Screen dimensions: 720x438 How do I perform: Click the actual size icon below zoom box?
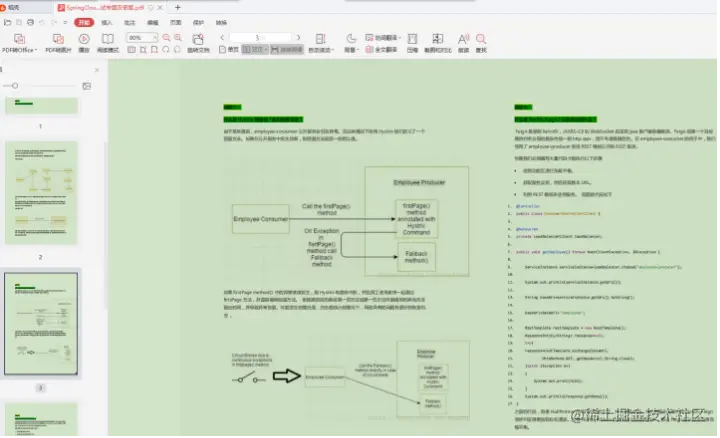(131, 50)
